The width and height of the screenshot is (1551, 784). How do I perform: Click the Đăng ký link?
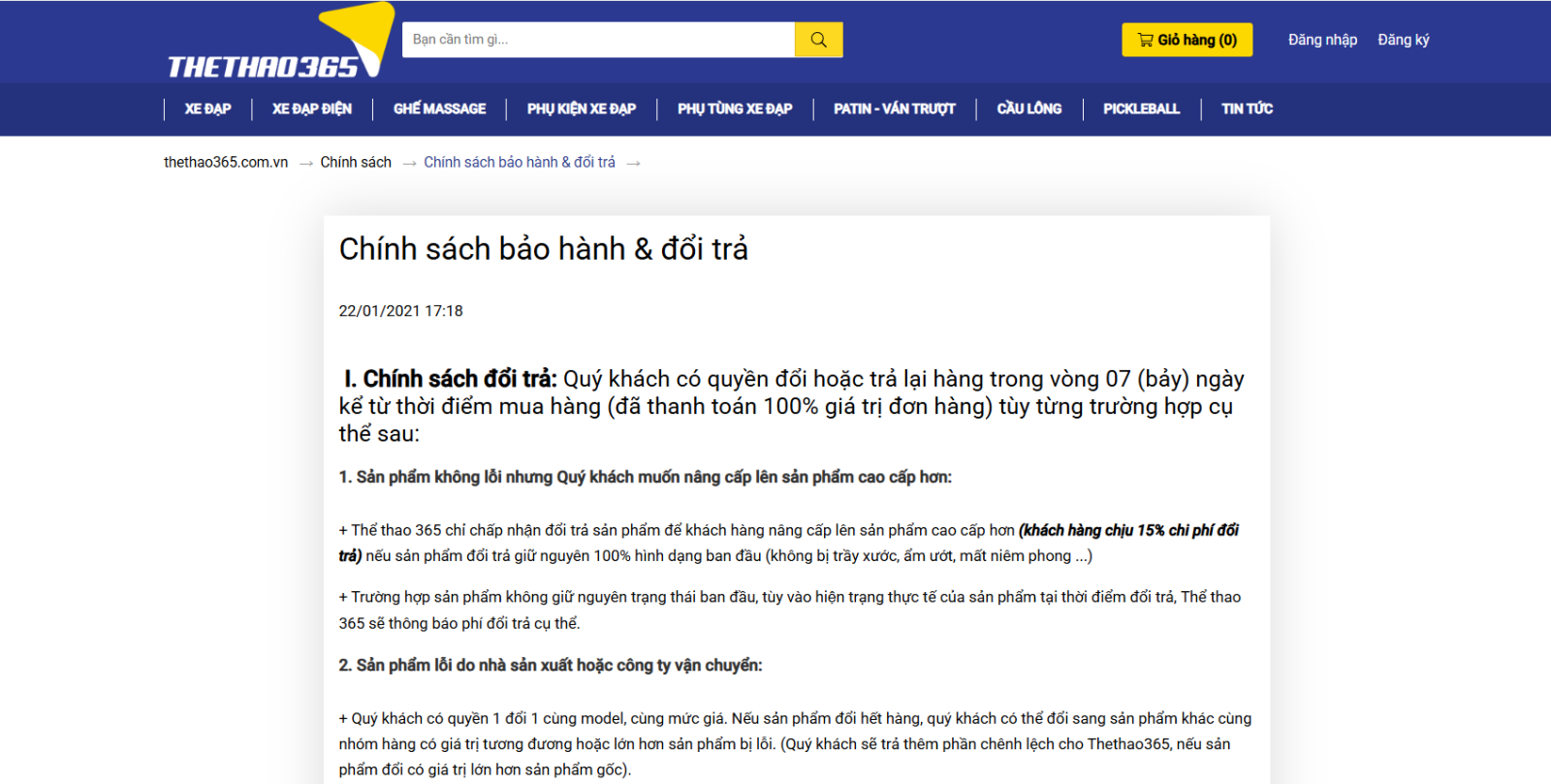[1403, 40]
